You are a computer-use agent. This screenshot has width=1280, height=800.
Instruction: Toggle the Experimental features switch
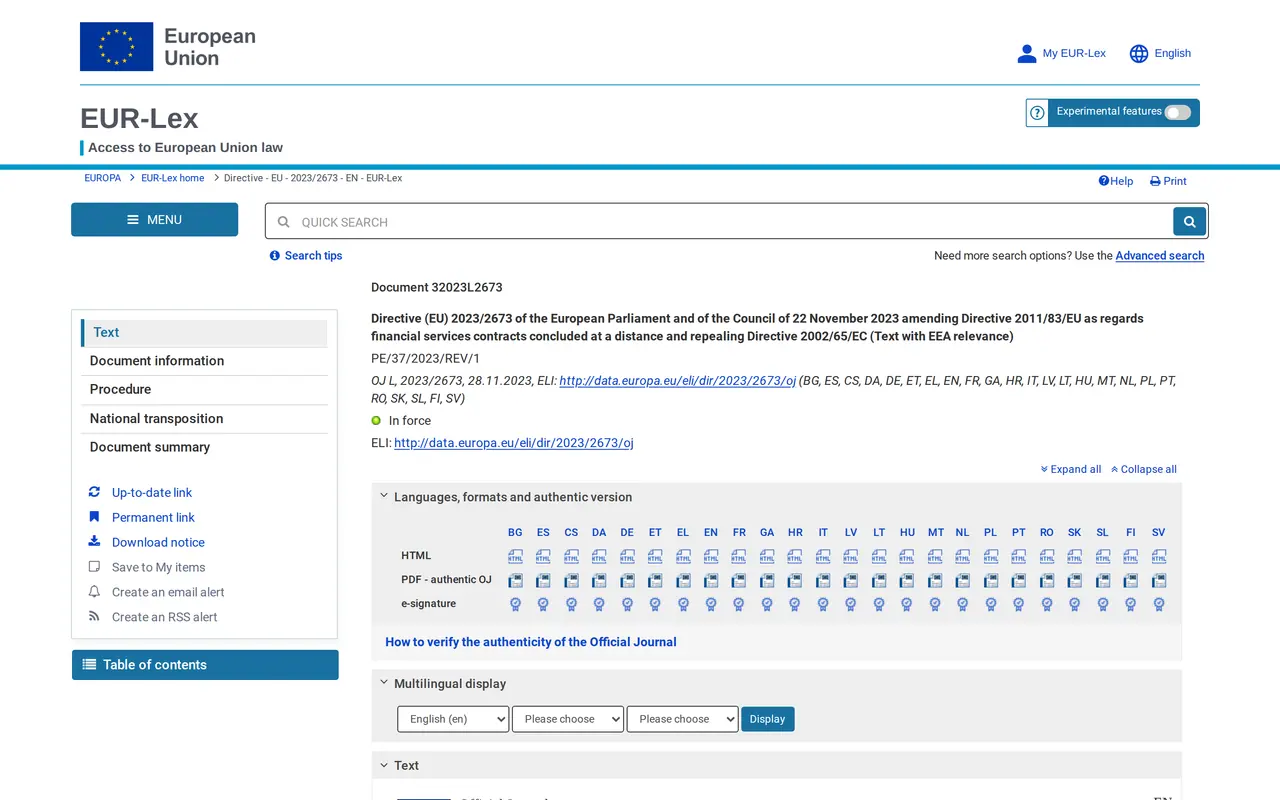[1178, 112]
